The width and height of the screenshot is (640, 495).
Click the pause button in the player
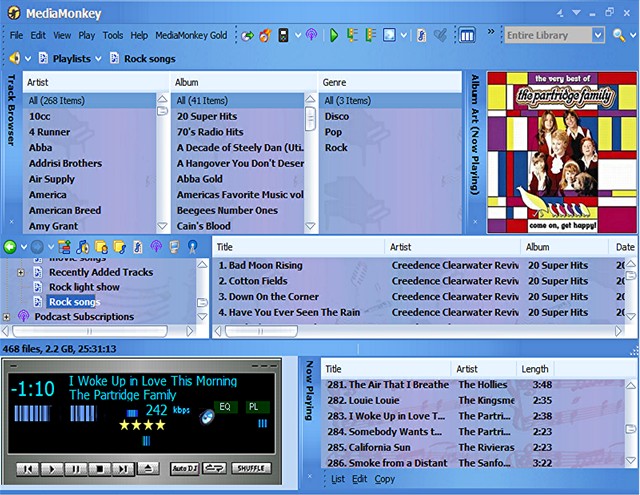[76, 468]
